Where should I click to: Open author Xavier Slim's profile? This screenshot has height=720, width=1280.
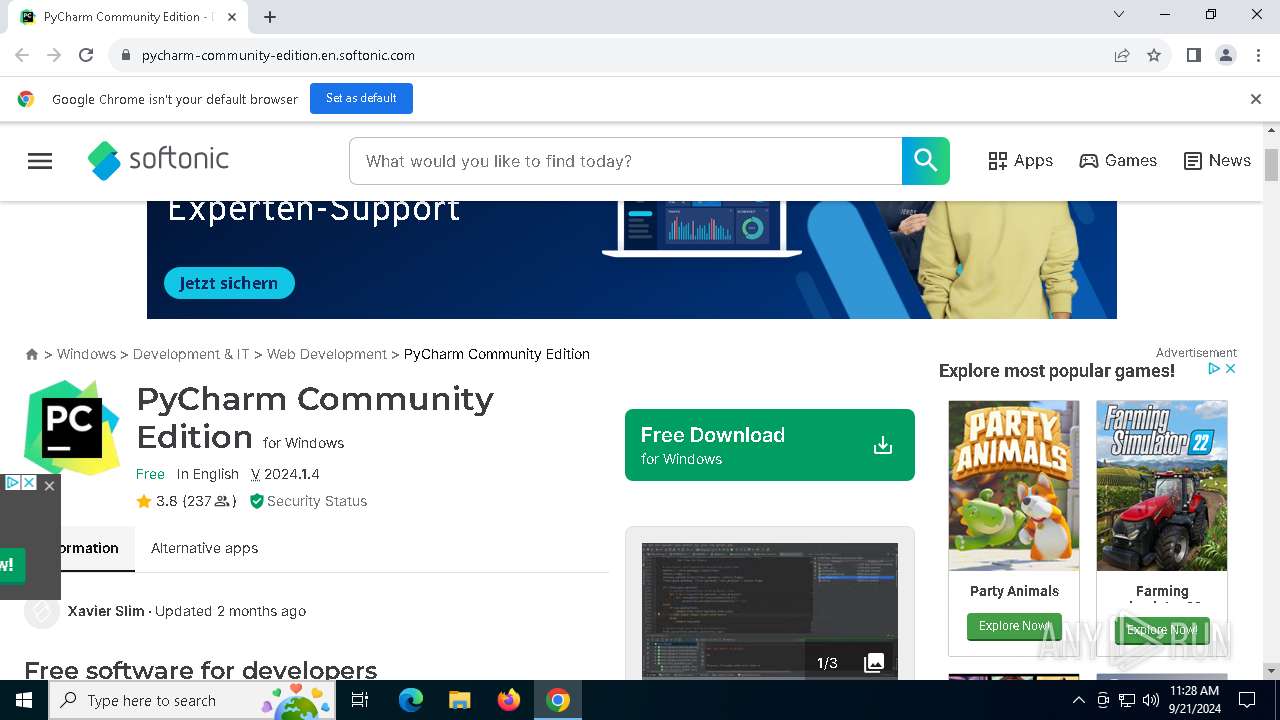coord(106,611)
